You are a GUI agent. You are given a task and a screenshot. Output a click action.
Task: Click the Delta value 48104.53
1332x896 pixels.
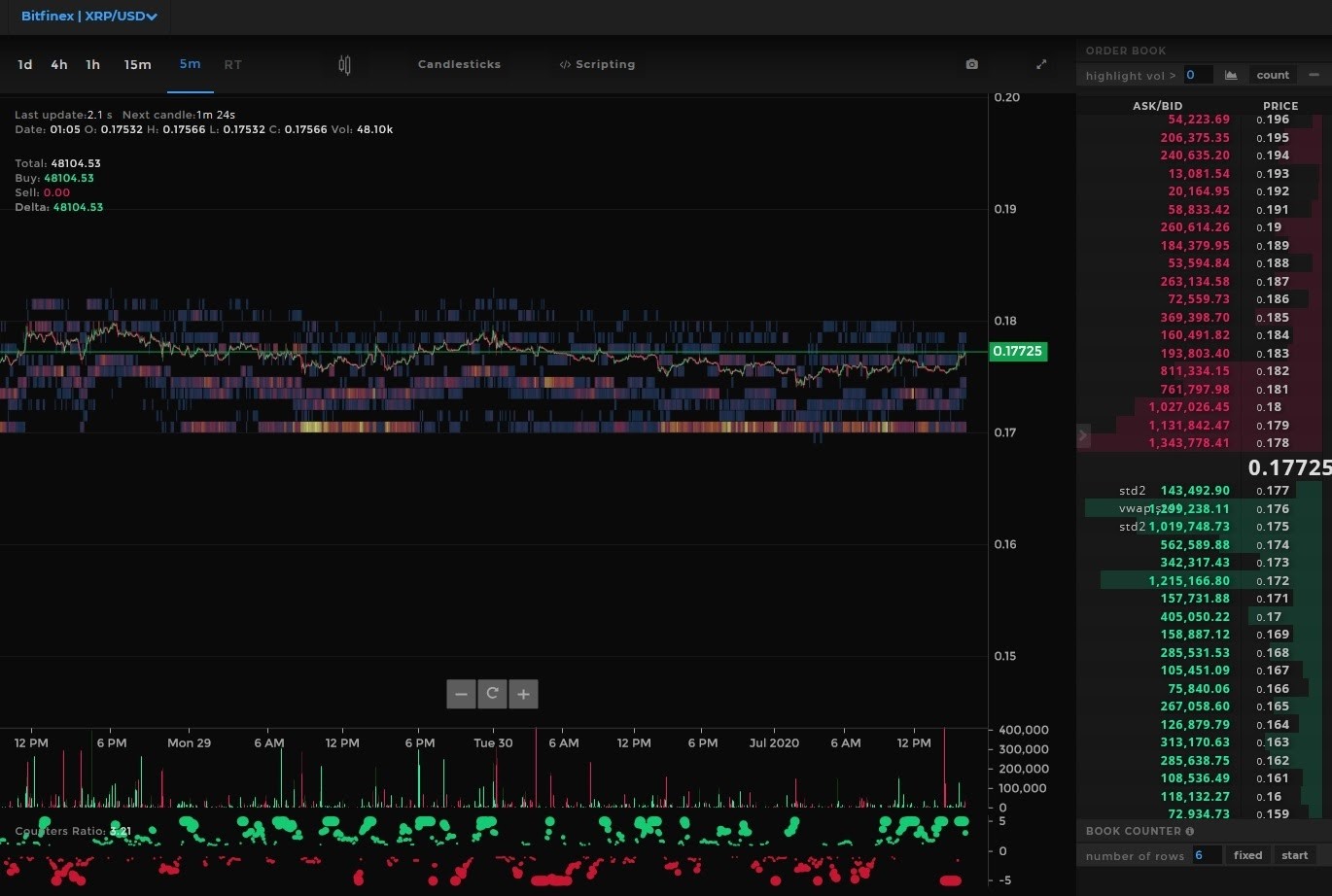78,207
